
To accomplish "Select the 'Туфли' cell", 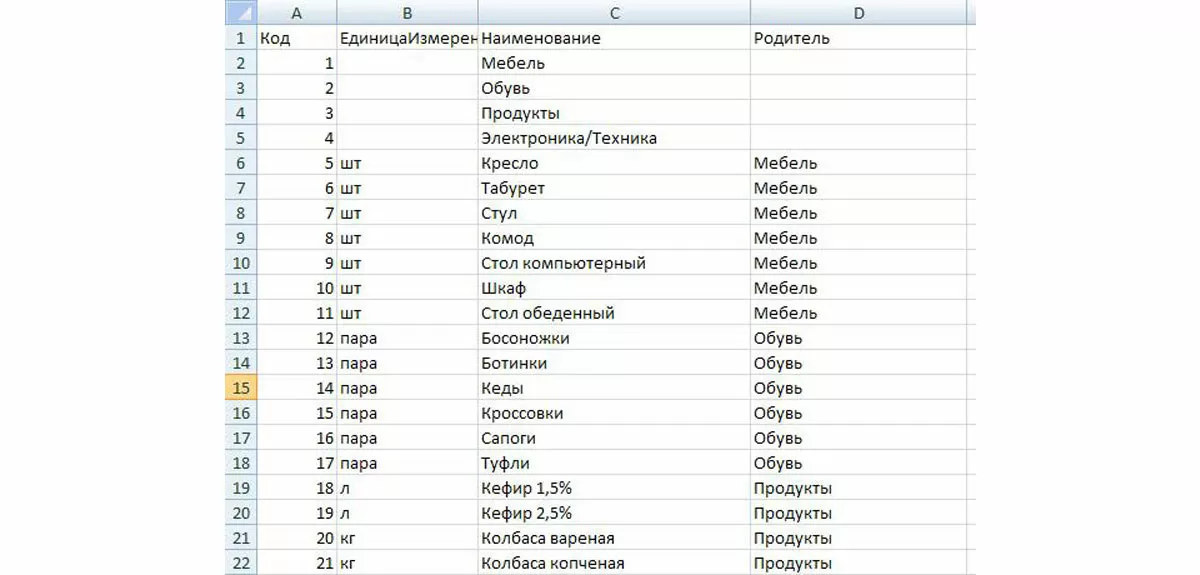I will click(614, 463).
